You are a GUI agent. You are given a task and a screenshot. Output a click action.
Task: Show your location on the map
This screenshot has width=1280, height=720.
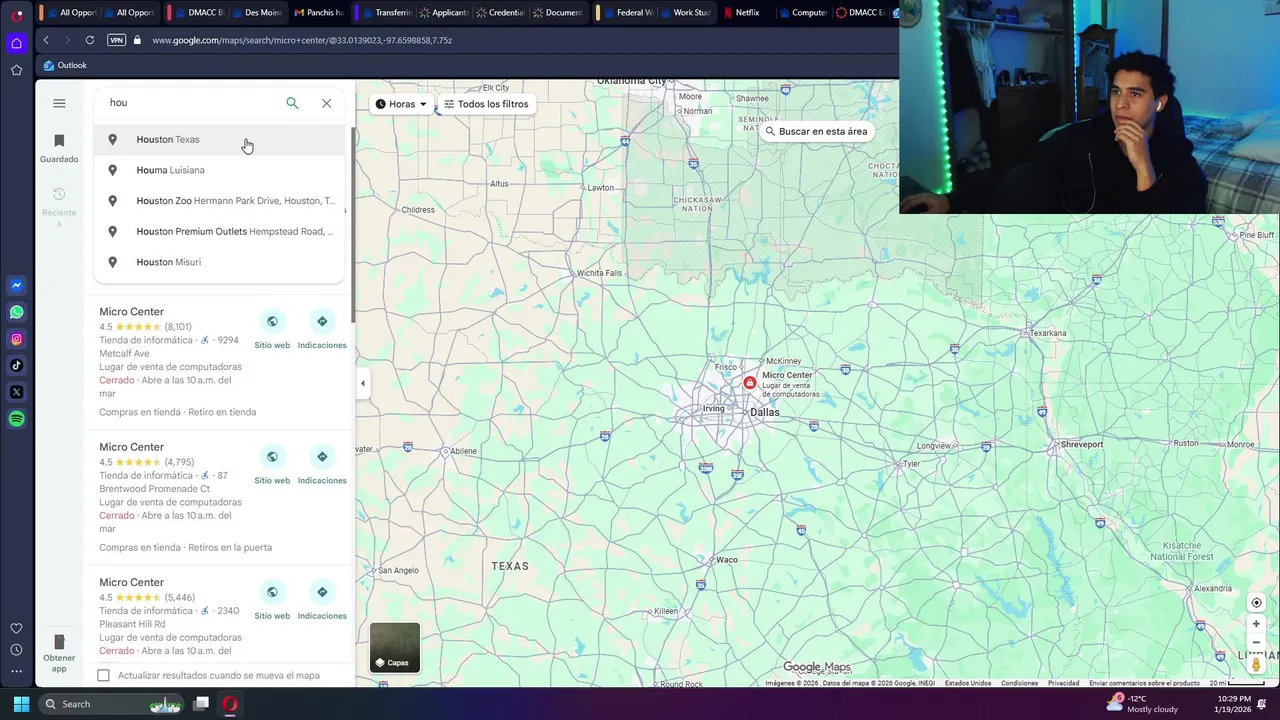point(1256,603)
